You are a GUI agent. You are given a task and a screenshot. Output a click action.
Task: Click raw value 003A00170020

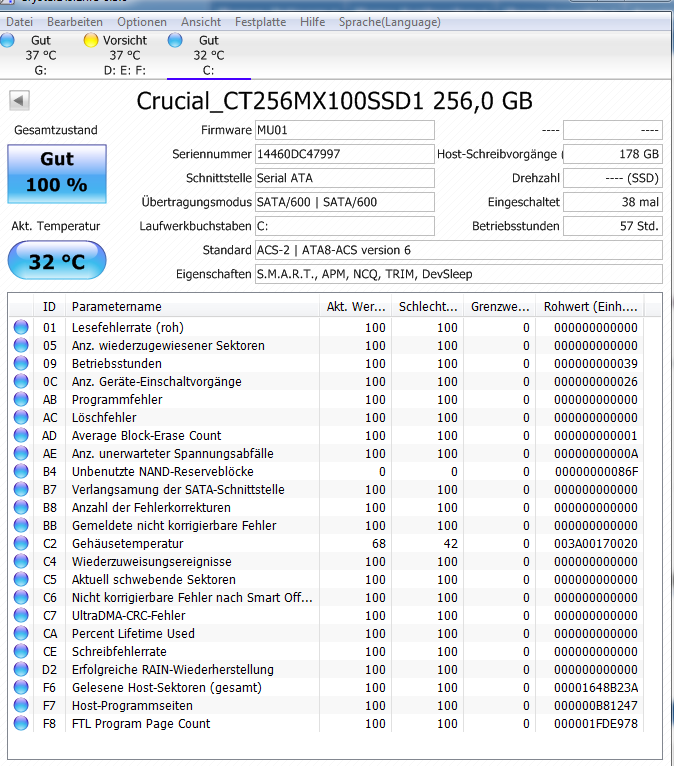point(595,543)
